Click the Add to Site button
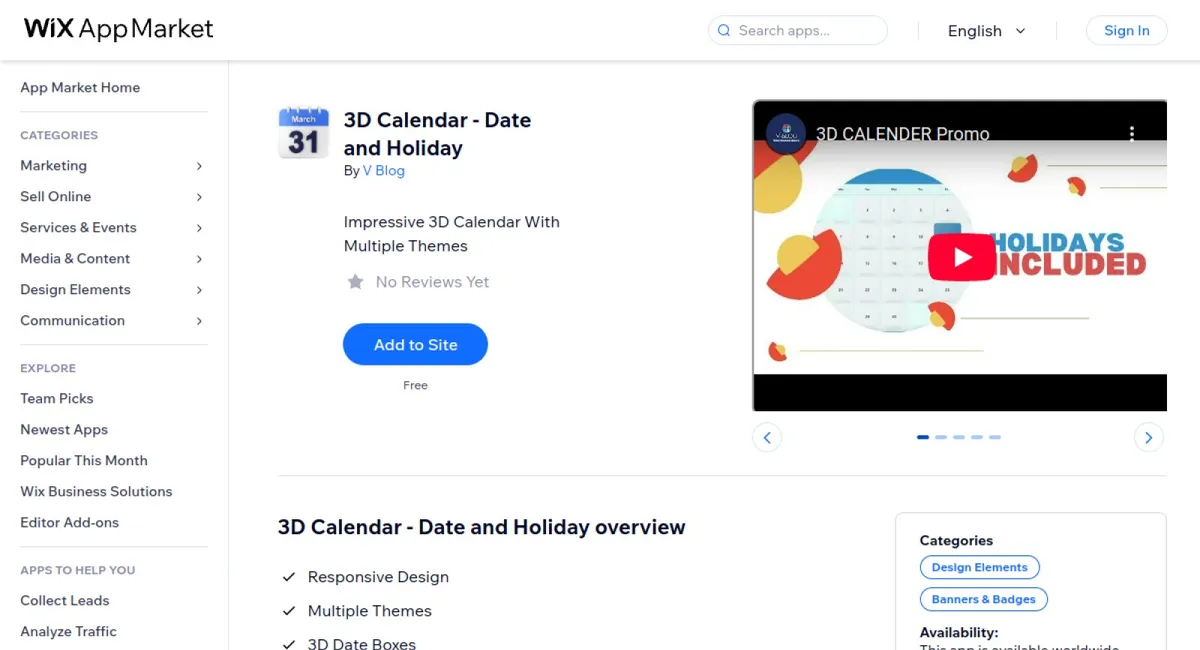This screenshot has height=650, width=1200. 415,344
